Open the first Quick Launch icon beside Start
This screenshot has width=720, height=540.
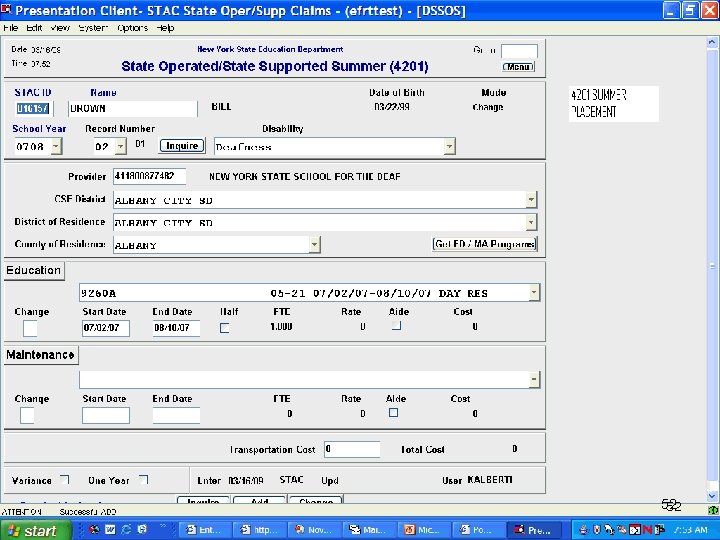click(x=94, y=529)
